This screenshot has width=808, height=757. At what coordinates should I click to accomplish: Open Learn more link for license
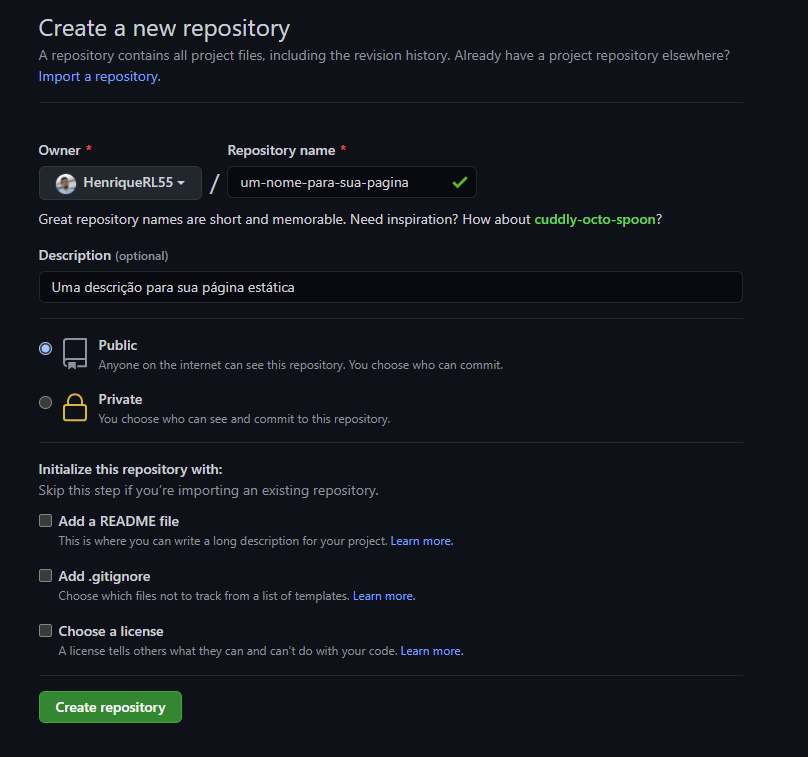[x=431, y=651]
